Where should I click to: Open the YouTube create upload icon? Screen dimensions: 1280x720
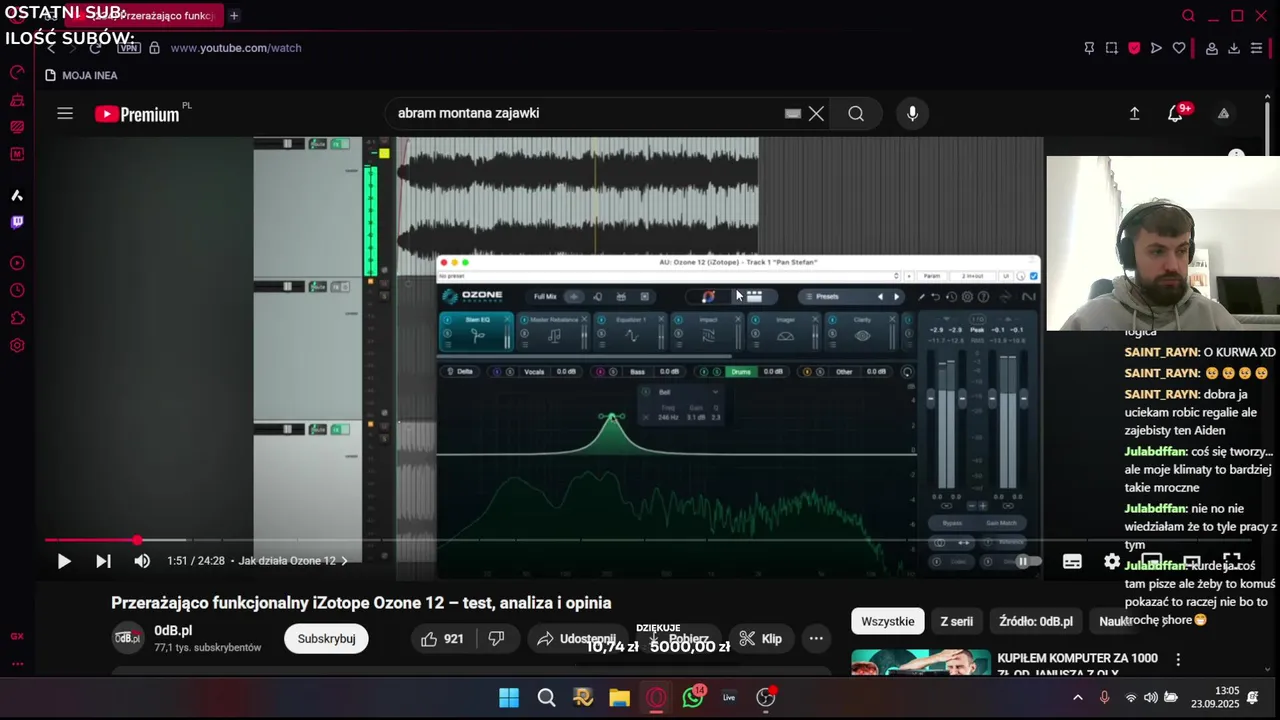[1134, 114]
